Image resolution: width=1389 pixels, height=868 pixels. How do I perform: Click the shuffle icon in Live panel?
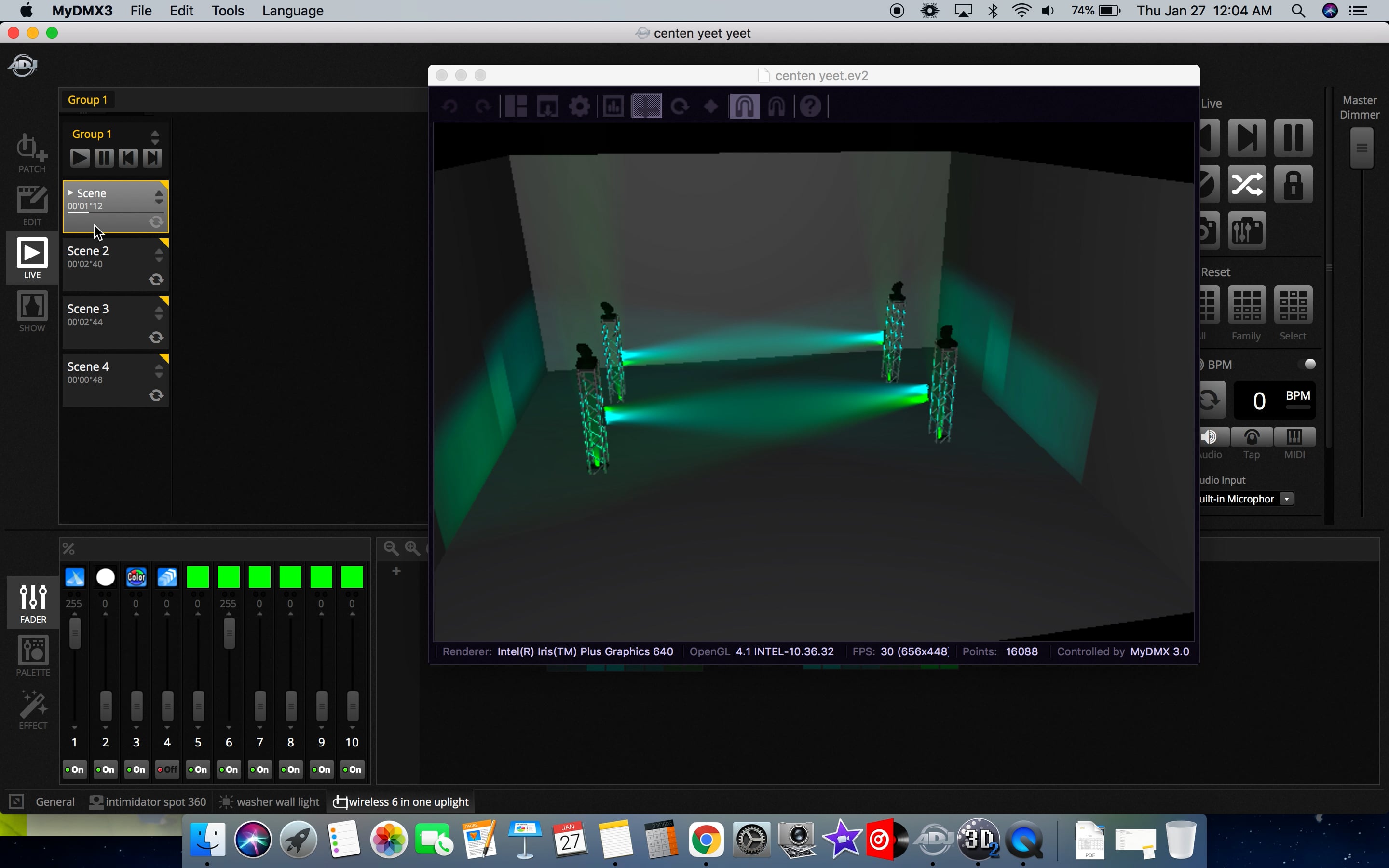(1247, 184)
